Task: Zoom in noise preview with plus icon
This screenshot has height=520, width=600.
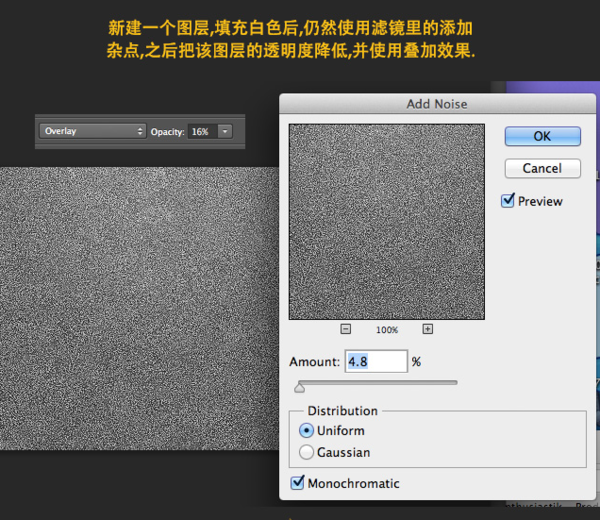Action: (x=427, y=329)
